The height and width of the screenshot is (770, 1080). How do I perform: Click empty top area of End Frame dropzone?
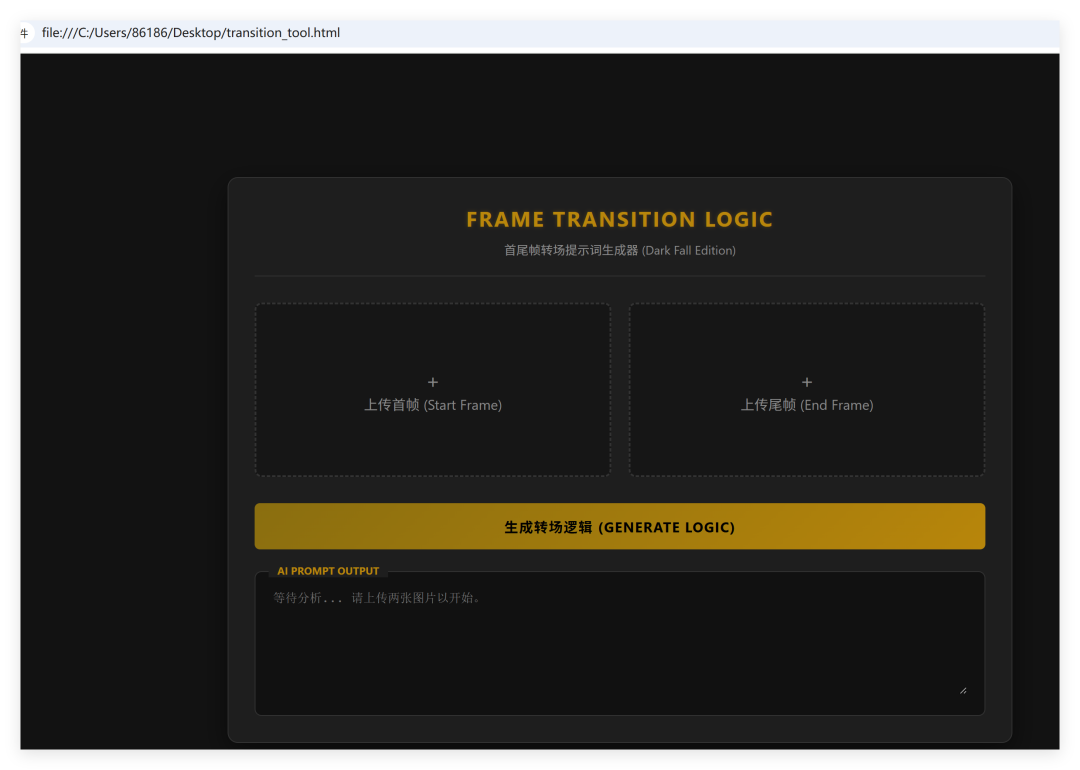pyautogui.click(x=807, y=335)
